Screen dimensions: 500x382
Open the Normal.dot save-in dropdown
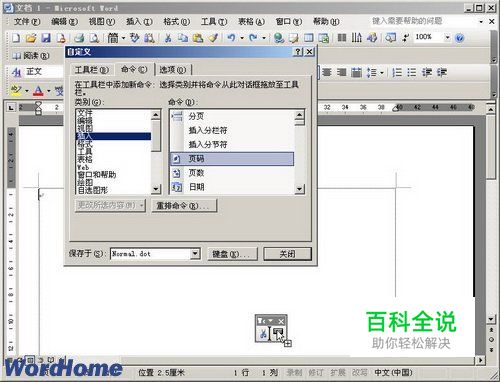coord(196,254)
